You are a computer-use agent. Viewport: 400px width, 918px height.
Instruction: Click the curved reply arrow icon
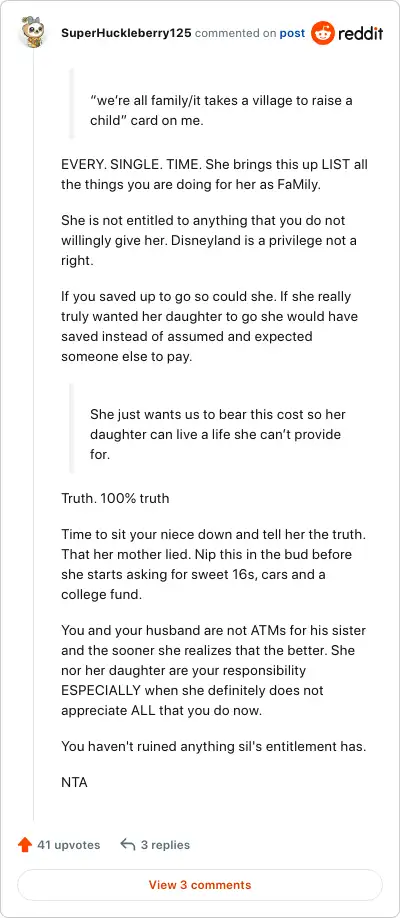coord(128,844)
